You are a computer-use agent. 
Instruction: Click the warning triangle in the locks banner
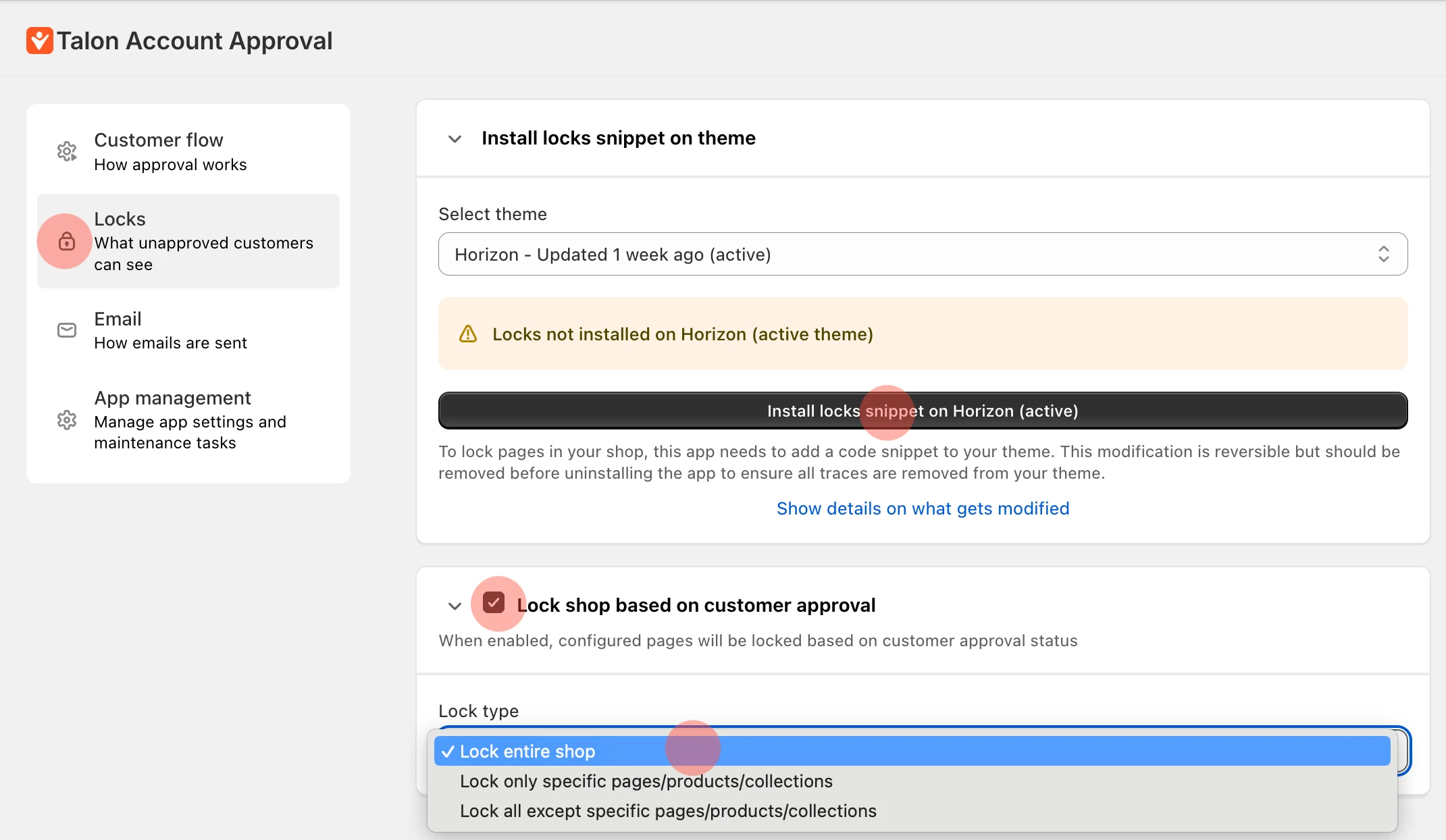pos(468,334)
